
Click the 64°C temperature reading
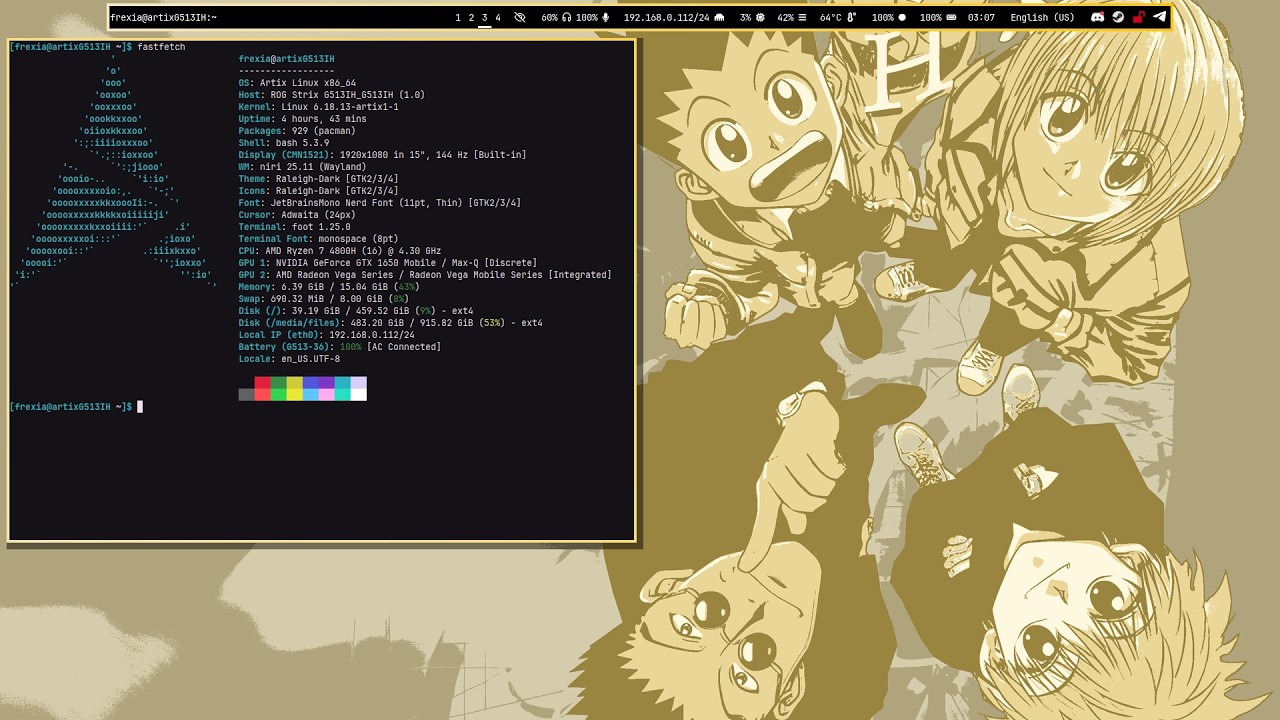pos(830,17)
